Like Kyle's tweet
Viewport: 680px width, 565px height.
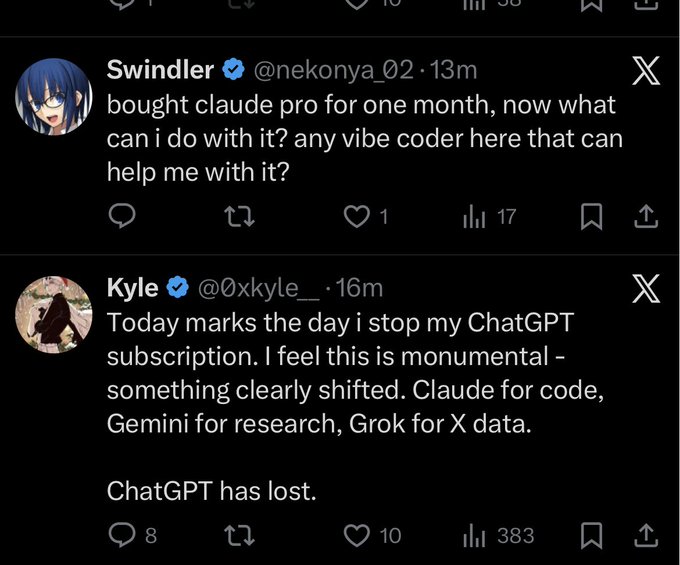(357, 535)
